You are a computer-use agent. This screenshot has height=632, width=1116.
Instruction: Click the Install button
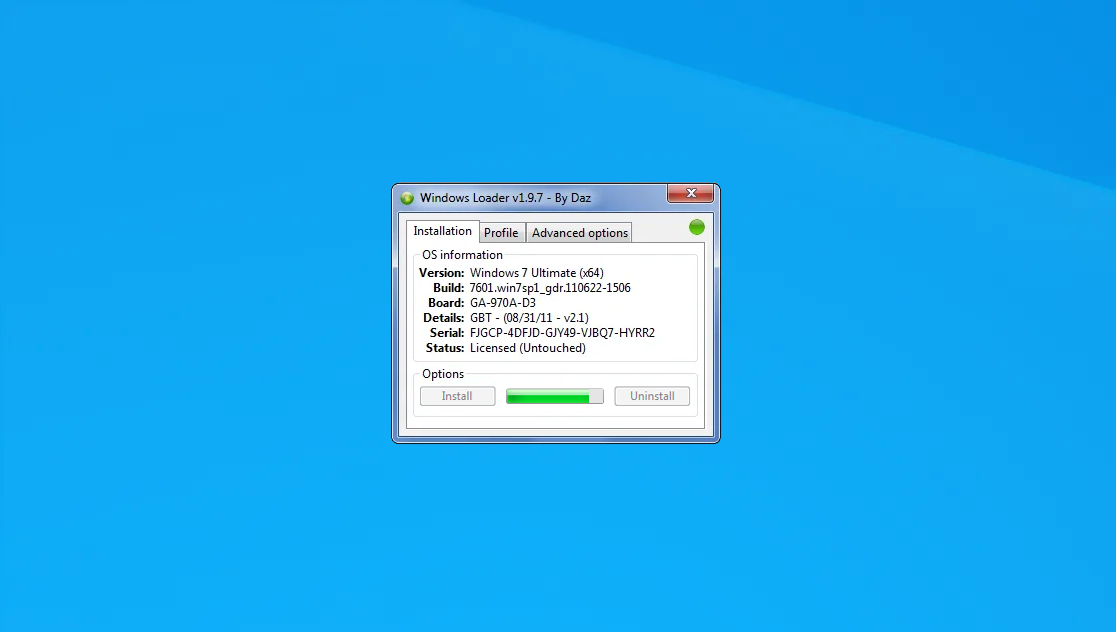pos(458,396)
